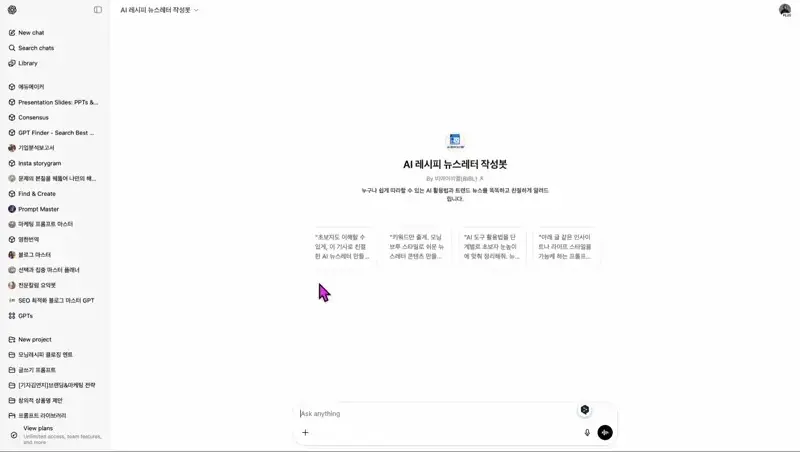
Task: Choose the starter prompt beginning '아래 글 같은 인사이'
Action: click(x=566, y=246)
